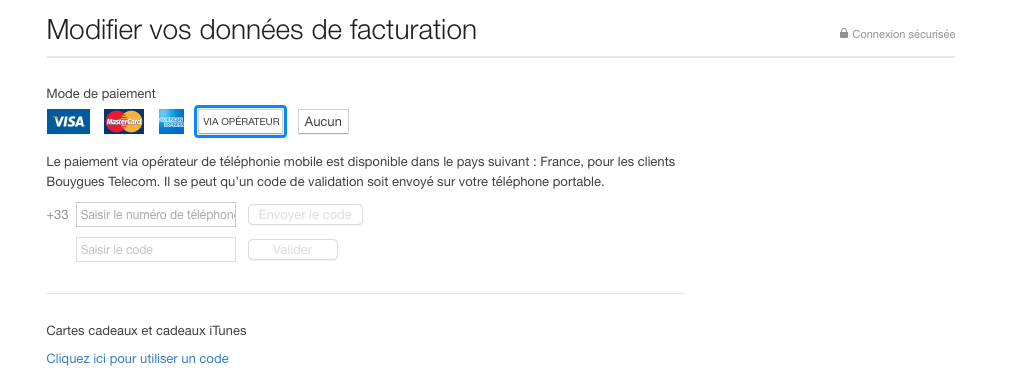The image size is (1014, 389).
Task: Pick the American Express card icon
Action: coord(171,121)
